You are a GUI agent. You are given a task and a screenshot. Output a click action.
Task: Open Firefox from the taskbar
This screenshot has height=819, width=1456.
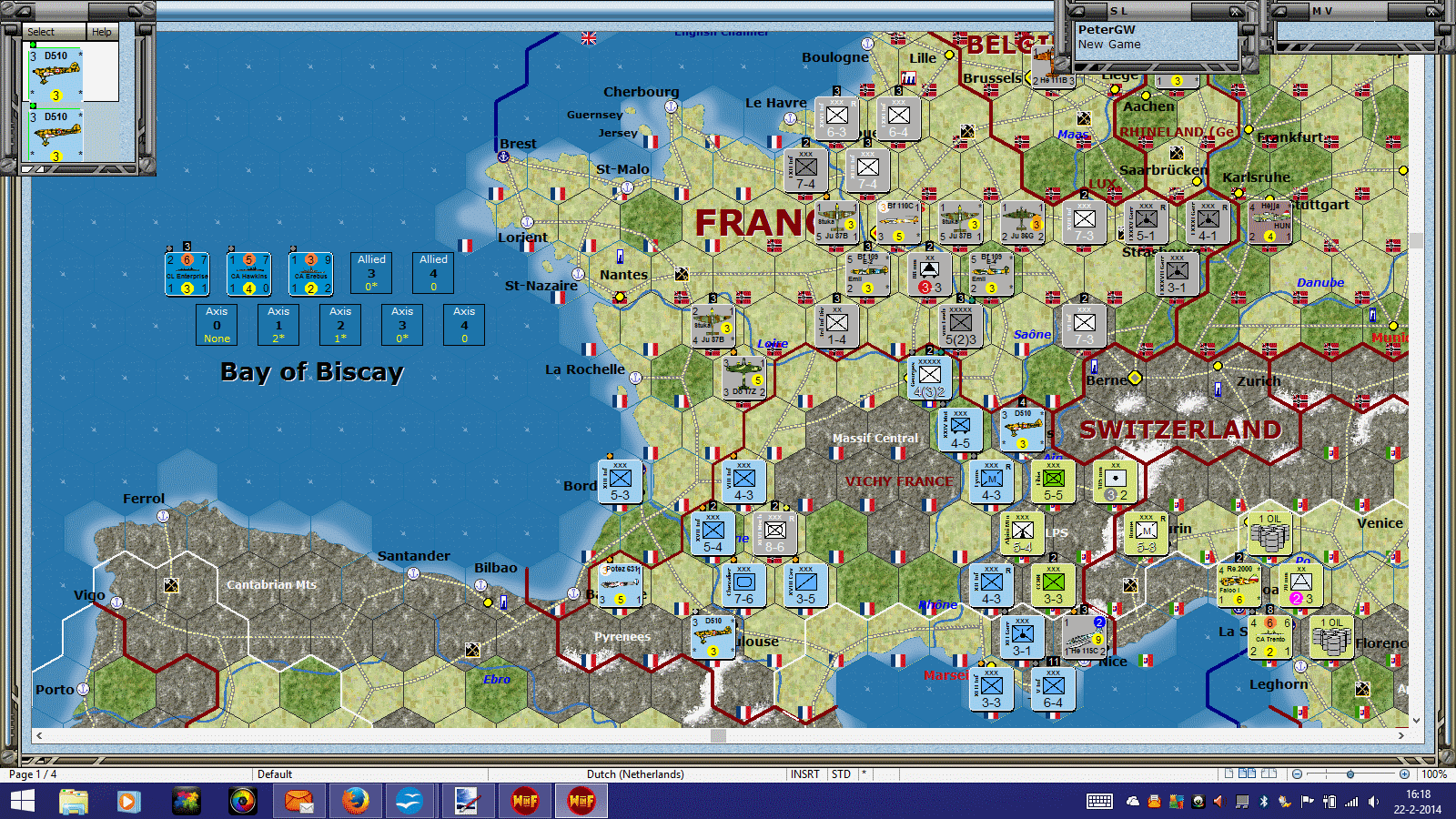tap(355, 802)
